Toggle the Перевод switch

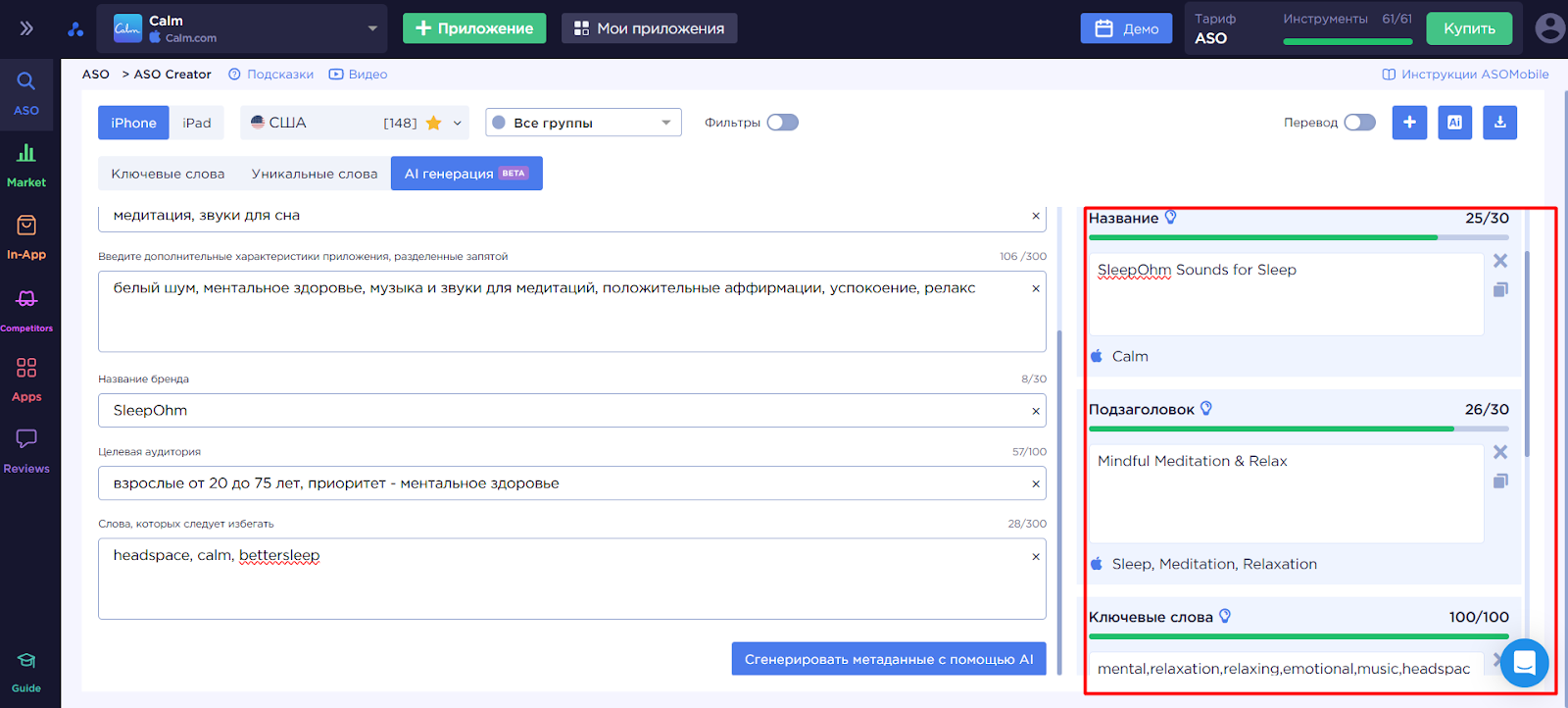pos(1359,123)
